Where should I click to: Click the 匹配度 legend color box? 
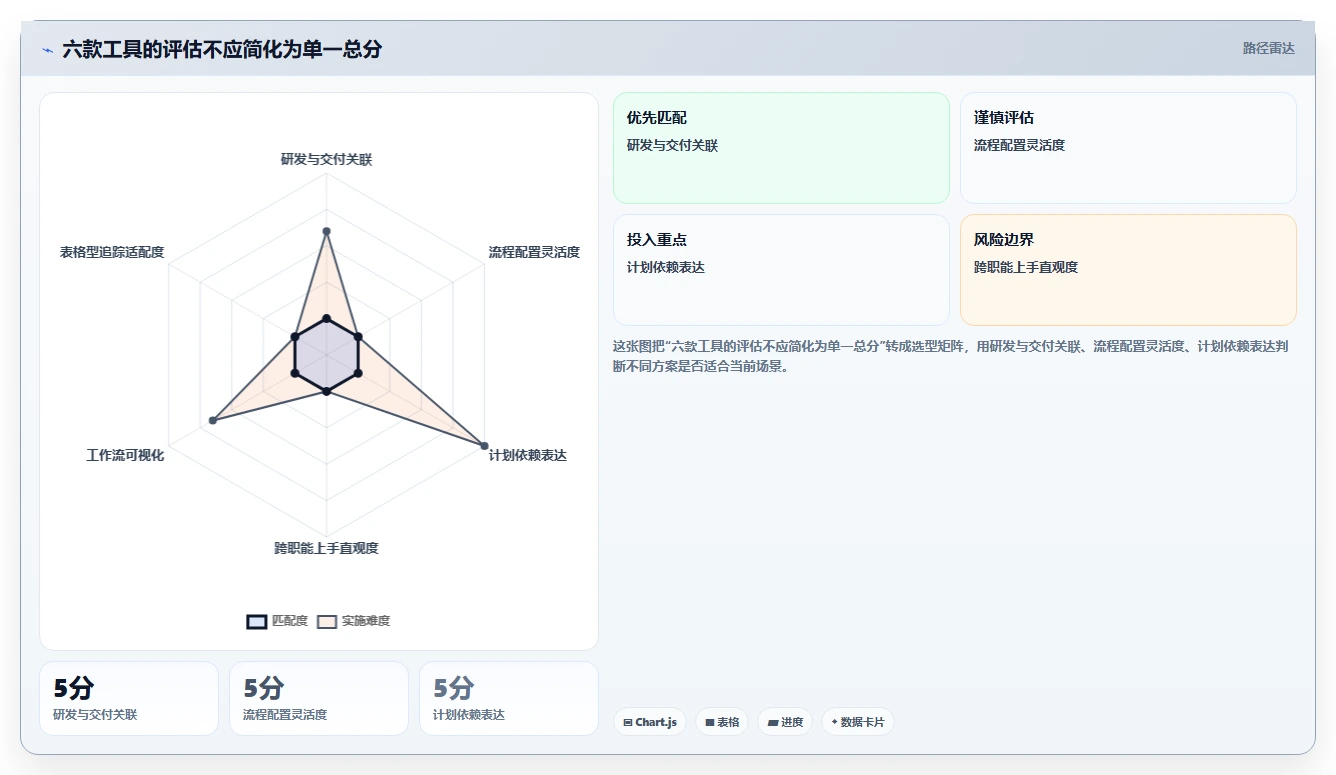(257, 621)
